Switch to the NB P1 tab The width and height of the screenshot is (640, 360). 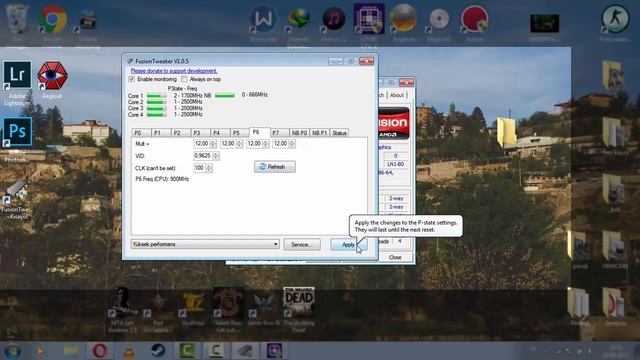click(319, 133)
